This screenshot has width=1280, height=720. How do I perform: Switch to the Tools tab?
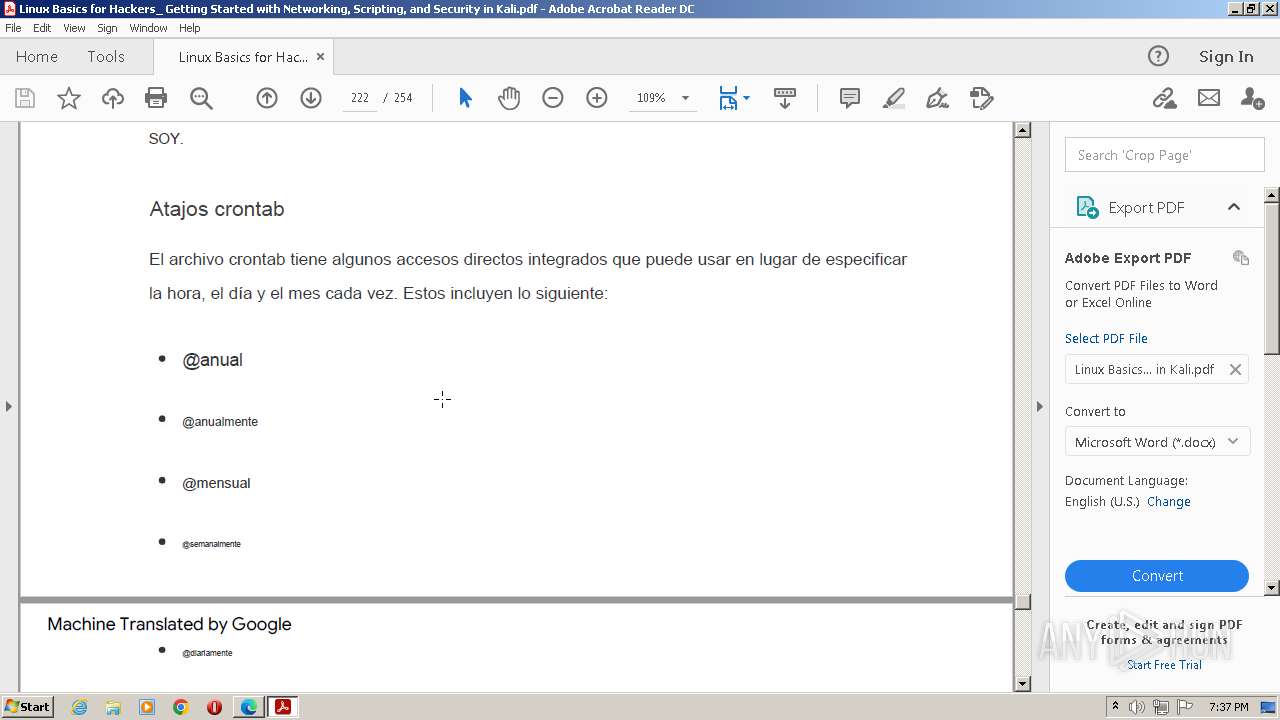click(106, 57)
